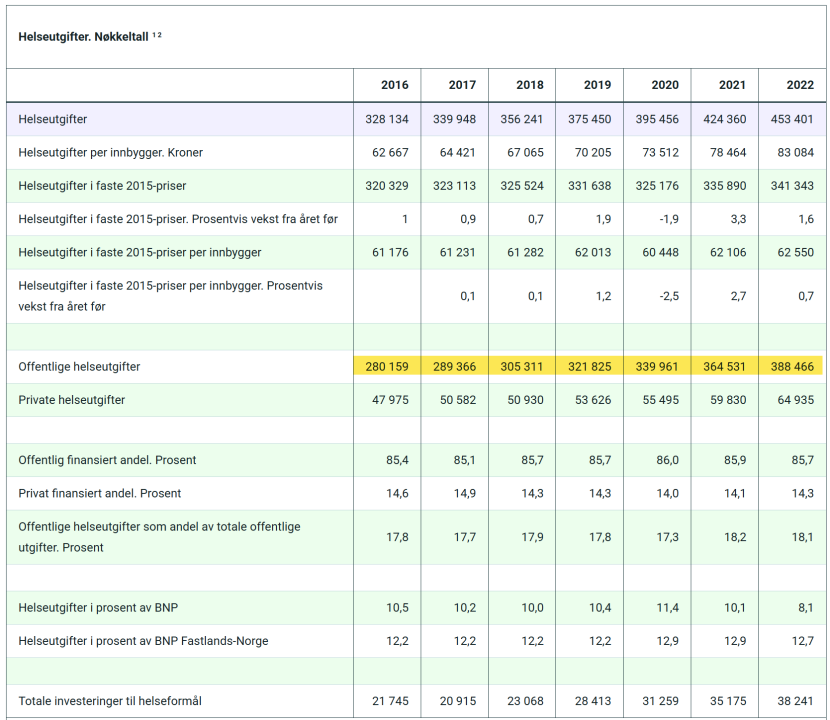Open footnote 1 beside Helseutgifter. Nøkkeltall title
Screen dimensions: 830x720
154,35
